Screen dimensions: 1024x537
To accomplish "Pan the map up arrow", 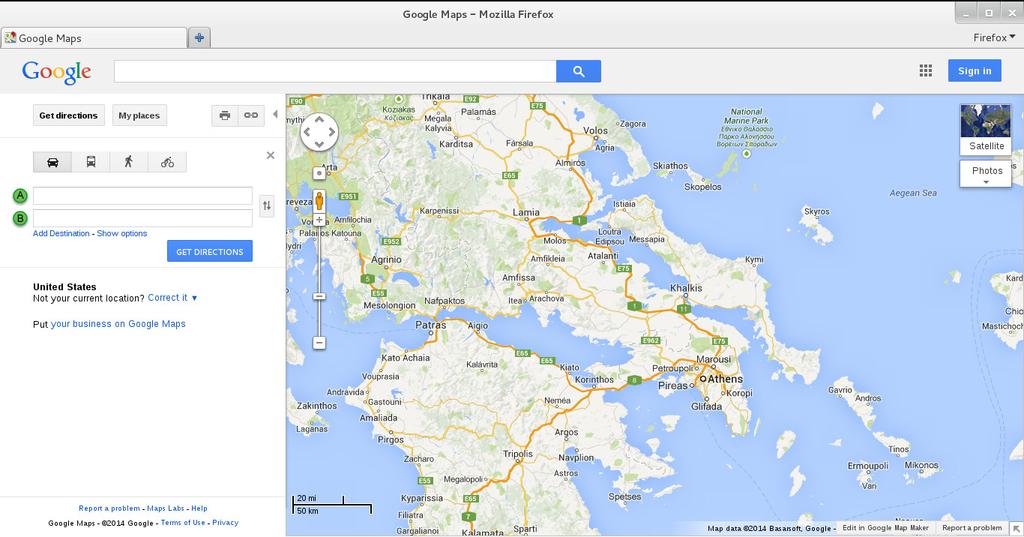I will 319,119.
